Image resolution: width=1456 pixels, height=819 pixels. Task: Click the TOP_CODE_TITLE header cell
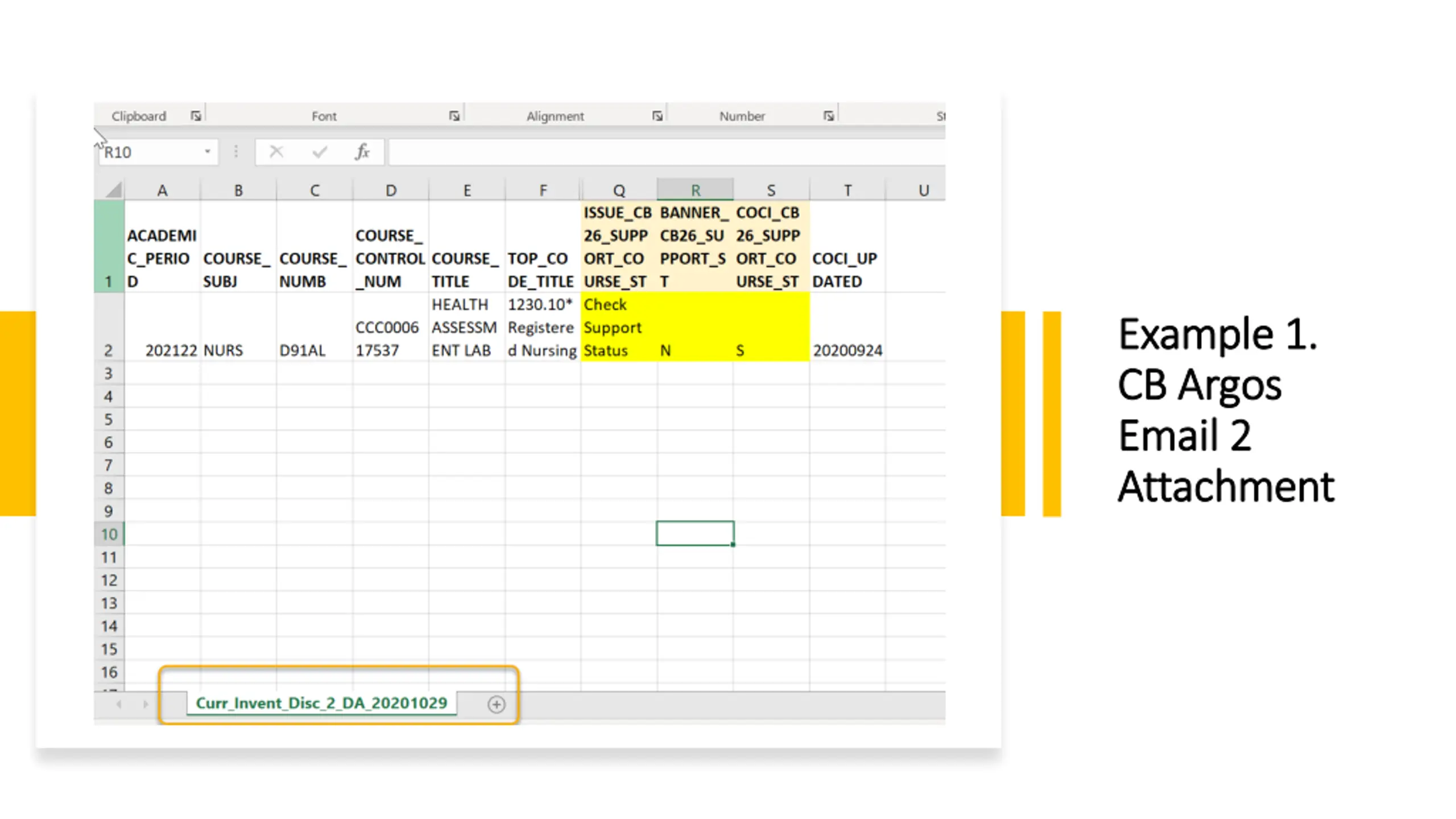click(x=543, y=247)
